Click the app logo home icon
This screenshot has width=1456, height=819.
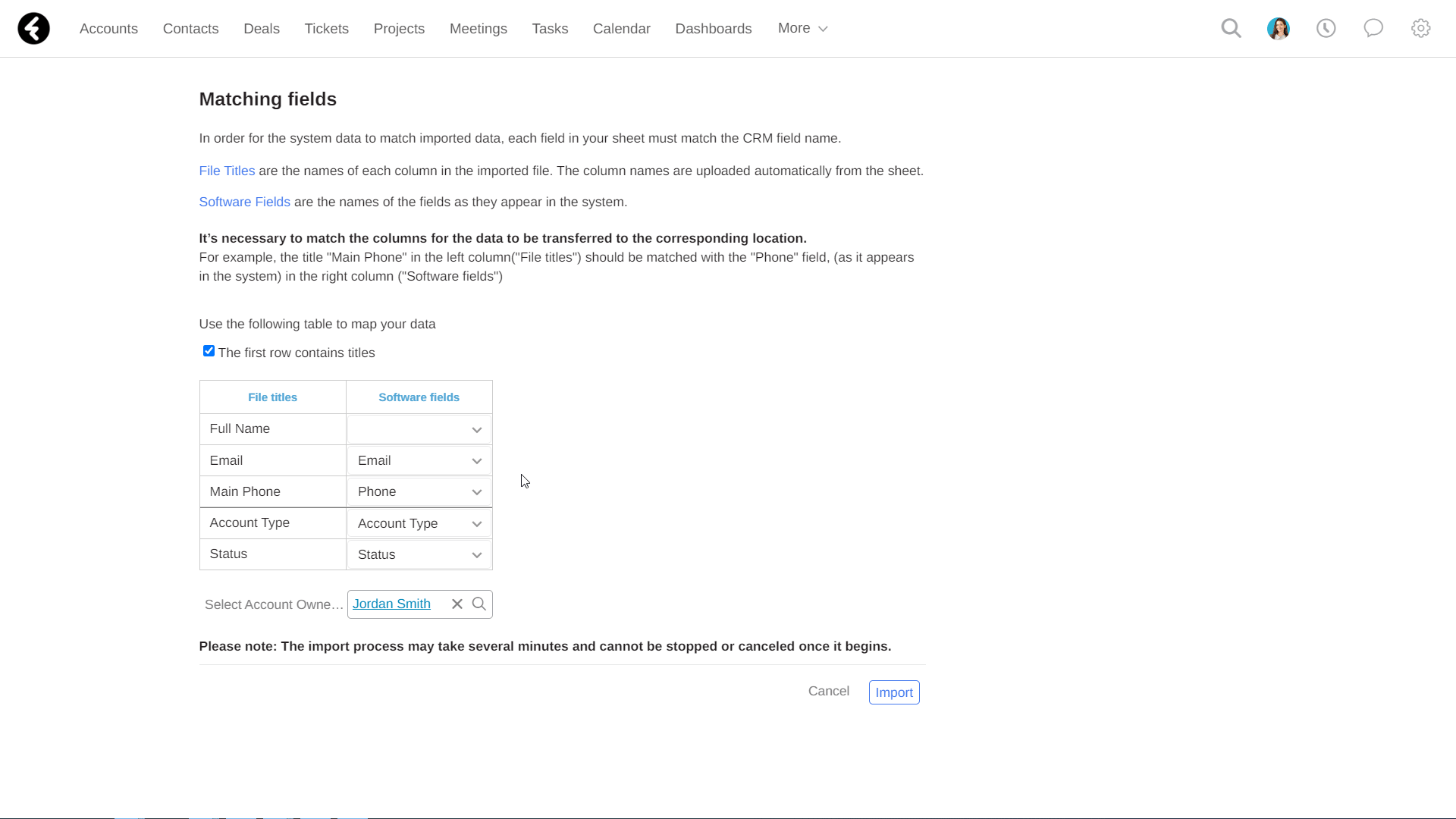coord(33,29)
